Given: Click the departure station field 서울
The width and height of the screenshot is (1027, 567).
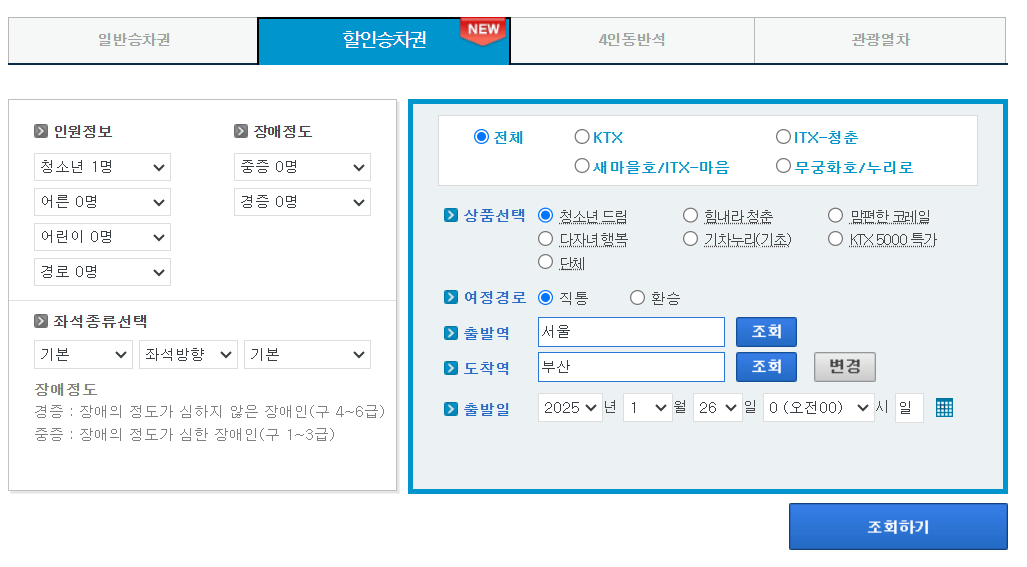Looking at the screenshot, I should (x=631, y=332).
